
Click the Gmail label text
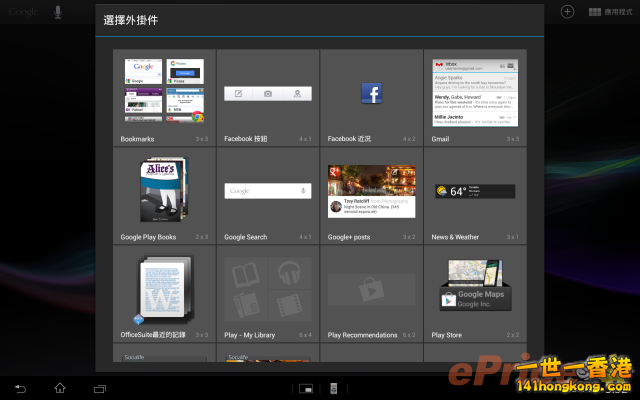point(440,139)
